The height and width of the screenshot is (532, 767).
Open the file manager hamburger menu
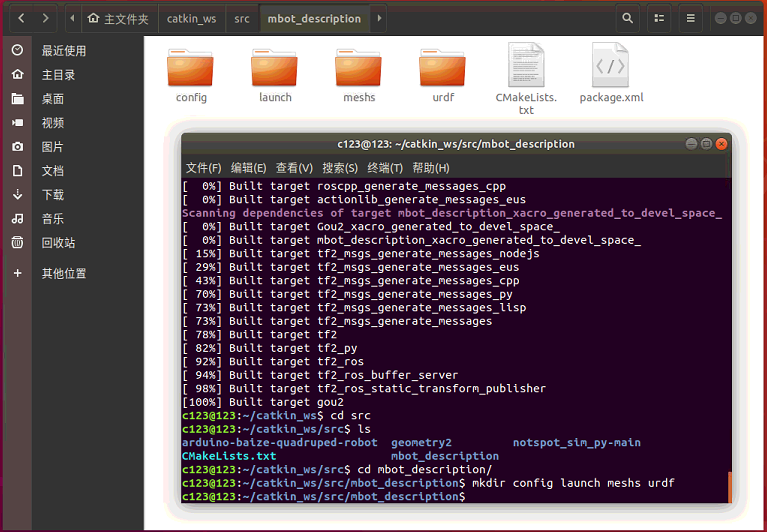point(690,19)
